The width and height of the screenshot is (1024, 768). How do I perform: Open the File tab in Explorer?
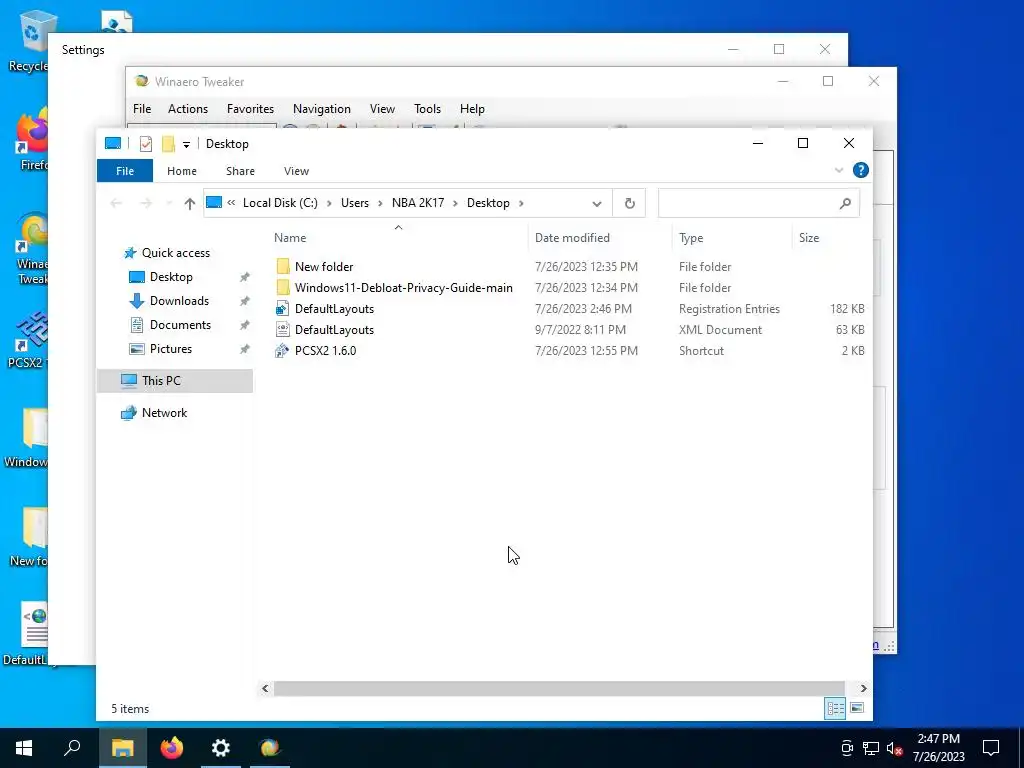(x=125, y=171)
